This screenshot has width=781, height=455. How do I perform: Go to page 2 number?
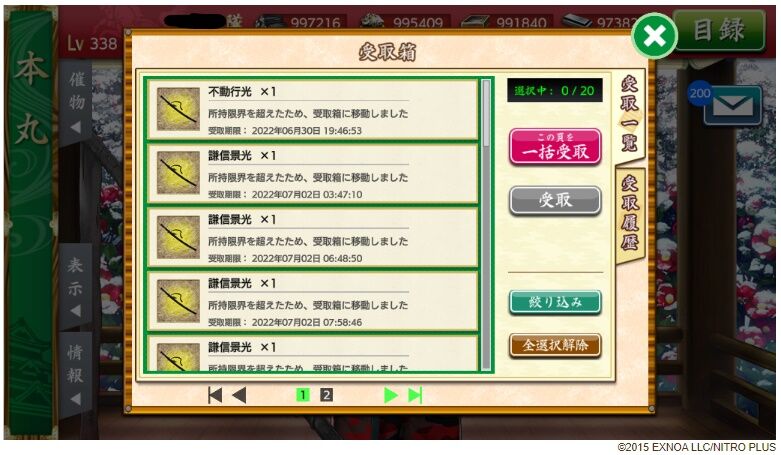click(326, 395)
